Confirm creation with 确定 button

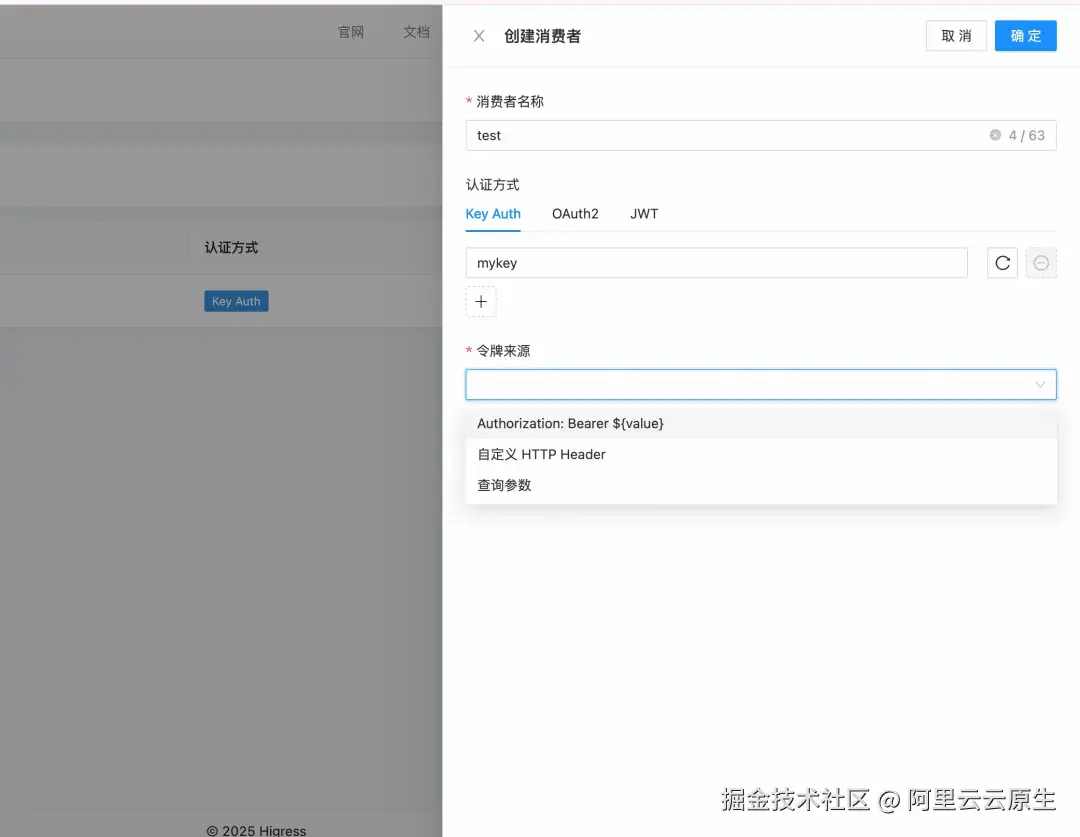click(1025, 35)
